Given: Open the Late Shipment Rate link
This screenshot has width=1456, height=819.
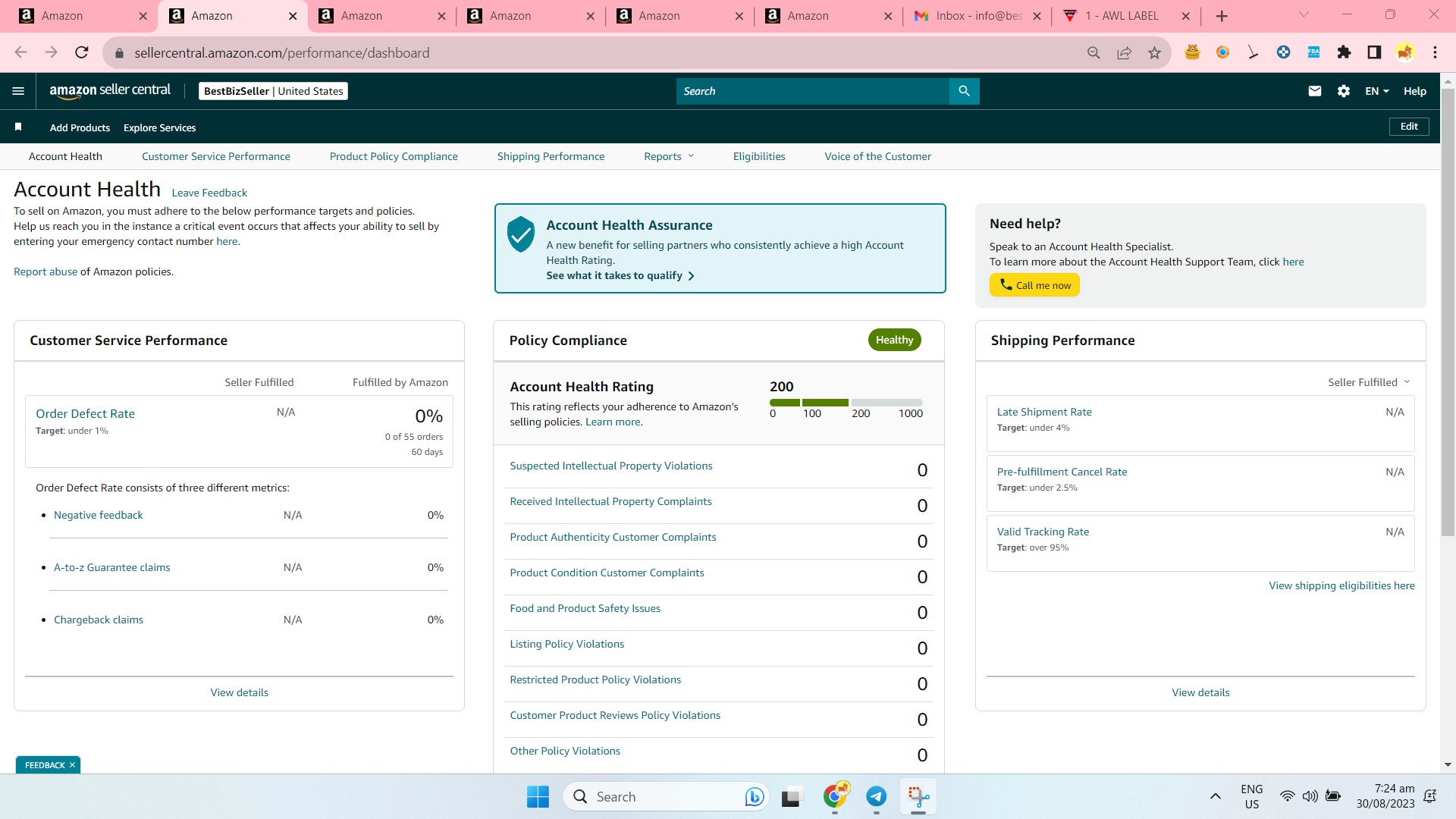Looking at the screenshot, I should coord(1044,412).
